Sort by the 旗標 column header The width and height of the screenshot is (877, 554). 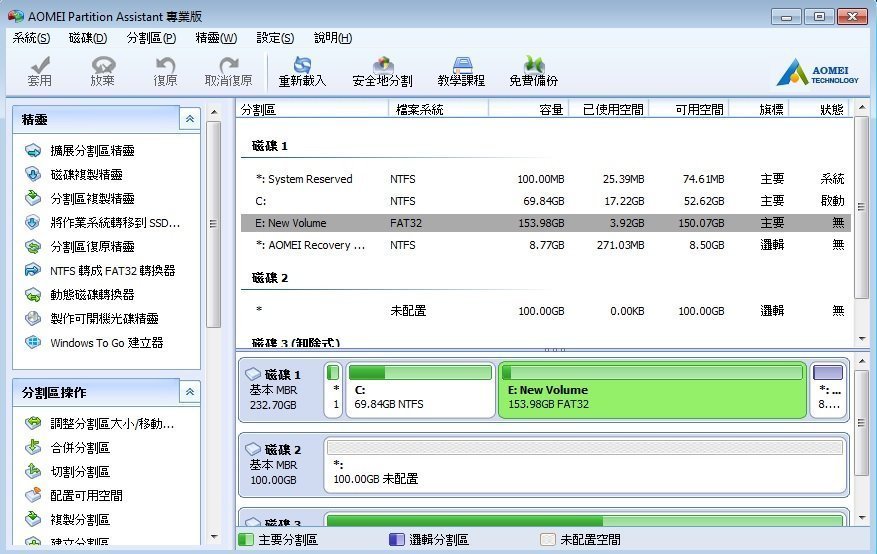pyautogui.click(x=759, y=110)
